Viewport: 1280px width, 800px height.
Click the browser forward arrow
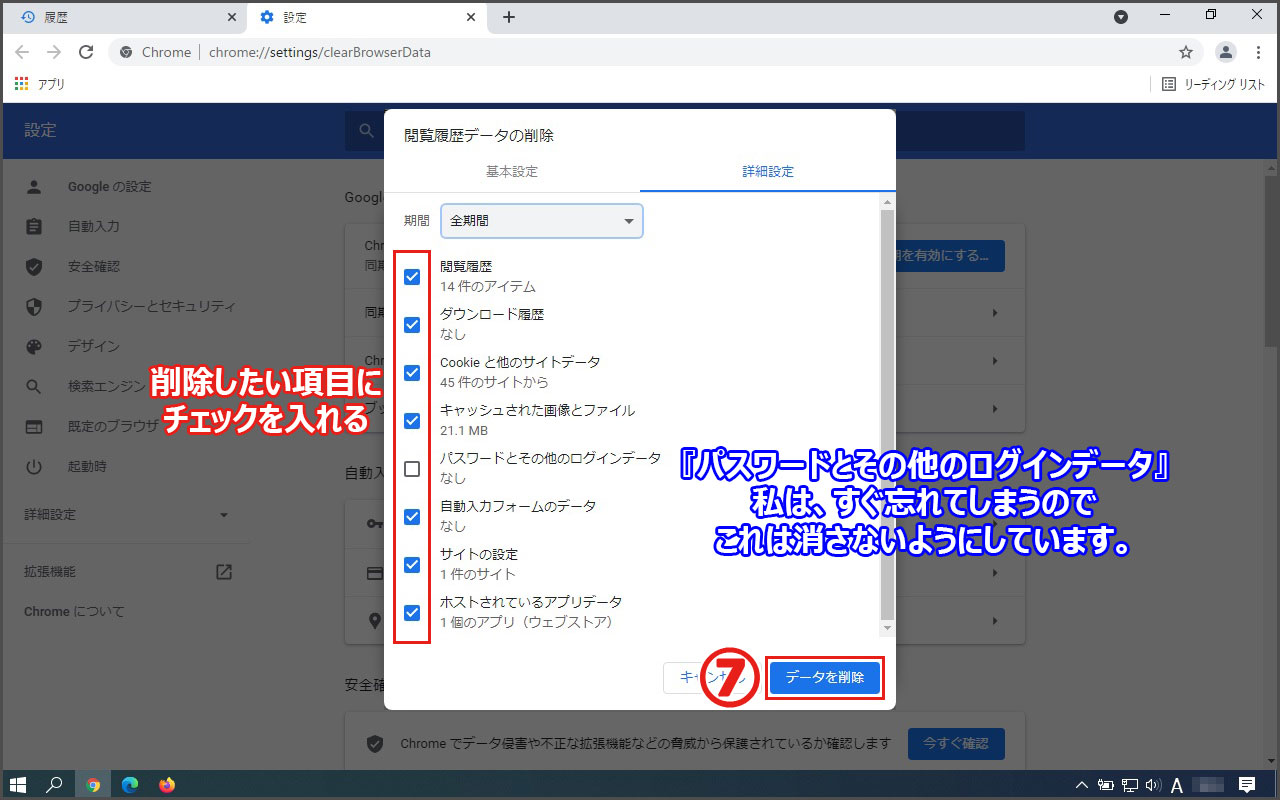(54, 52)
